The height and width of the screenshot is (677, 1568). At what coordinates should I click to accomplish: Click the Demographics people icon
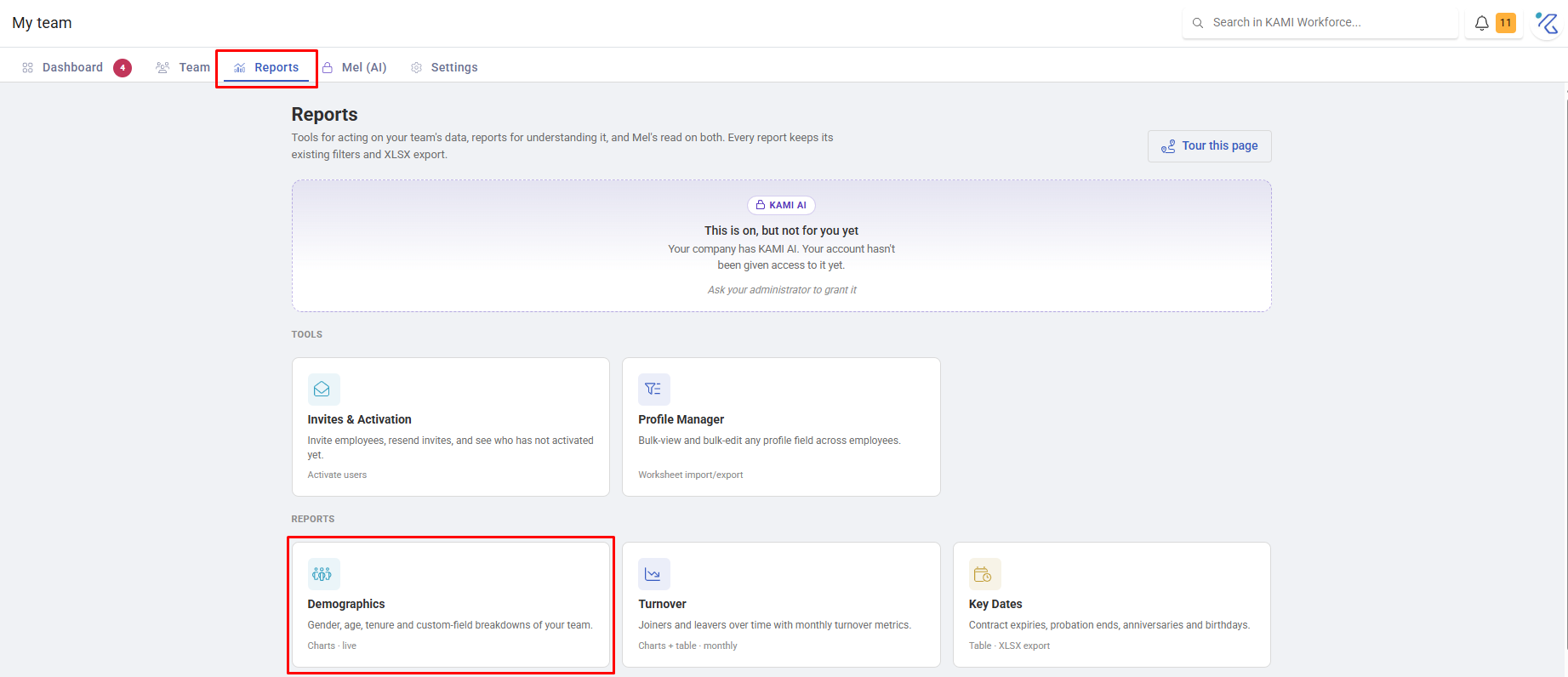323,574
